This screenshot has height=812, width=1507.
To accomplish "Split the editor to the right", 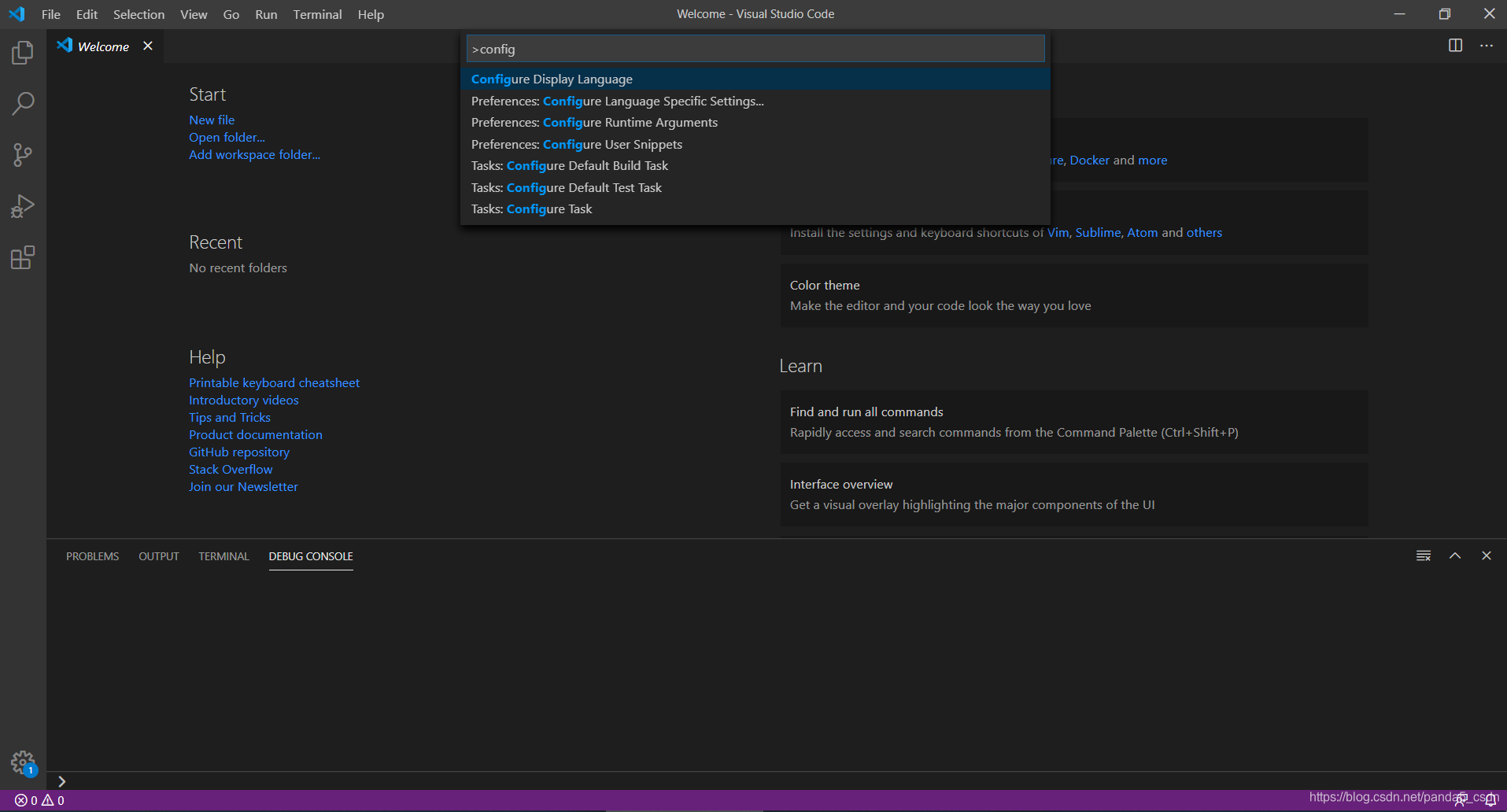I will pos(1455,46).
